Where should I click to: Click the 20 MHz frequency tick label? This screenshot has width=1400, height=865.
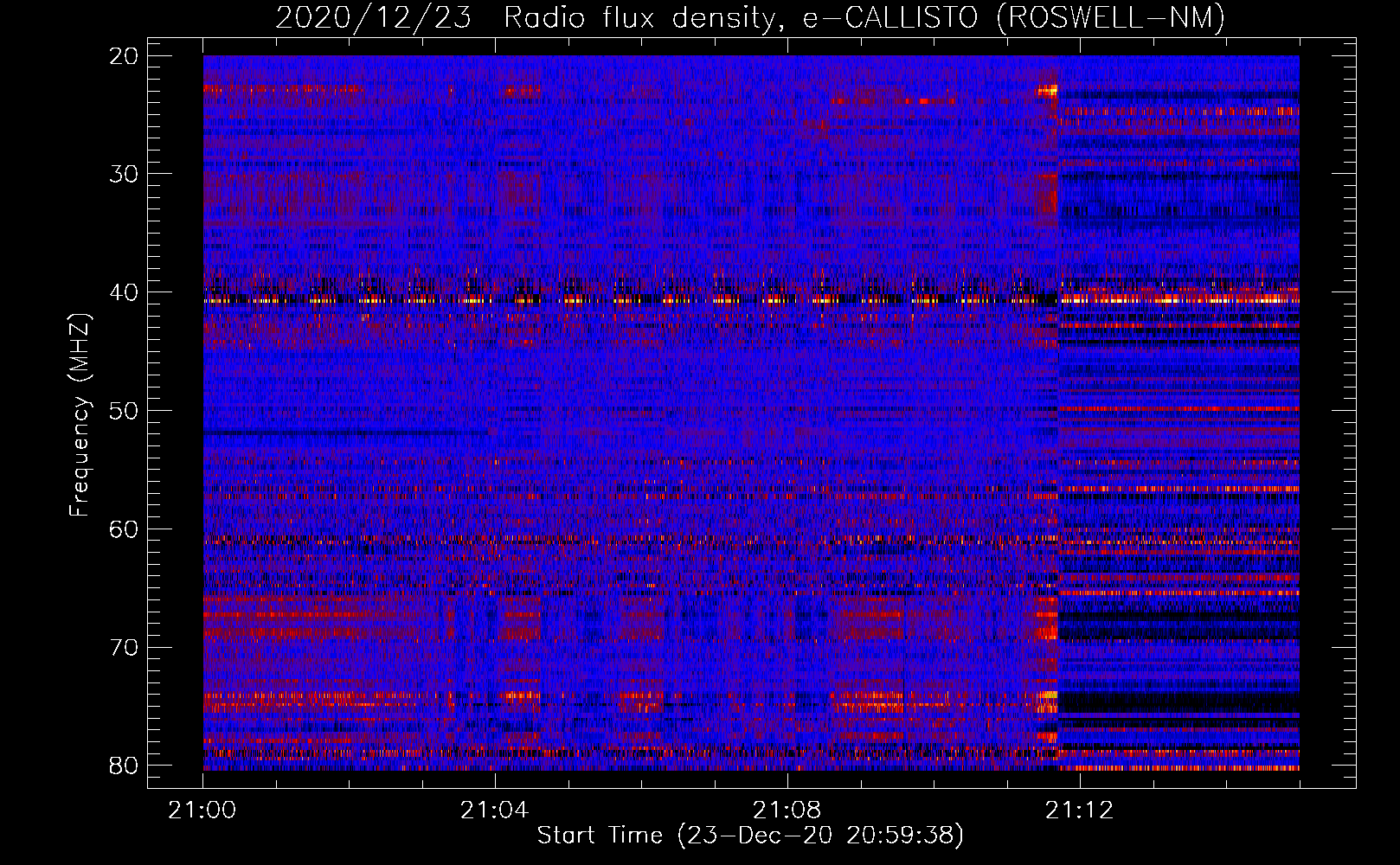(124, 56)
